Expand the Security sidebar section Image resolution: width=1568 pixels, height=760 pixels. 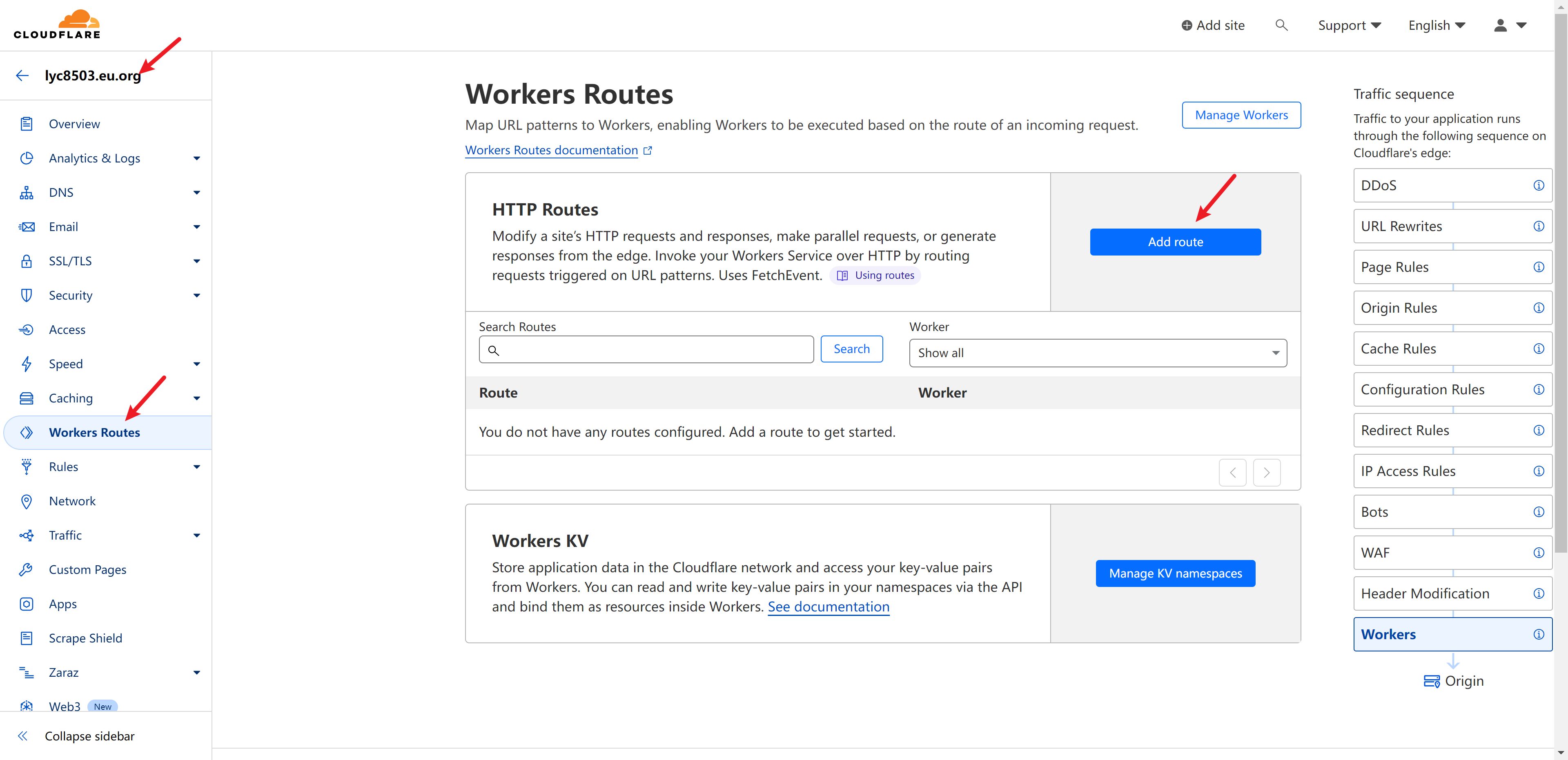[x=196, y=295]
